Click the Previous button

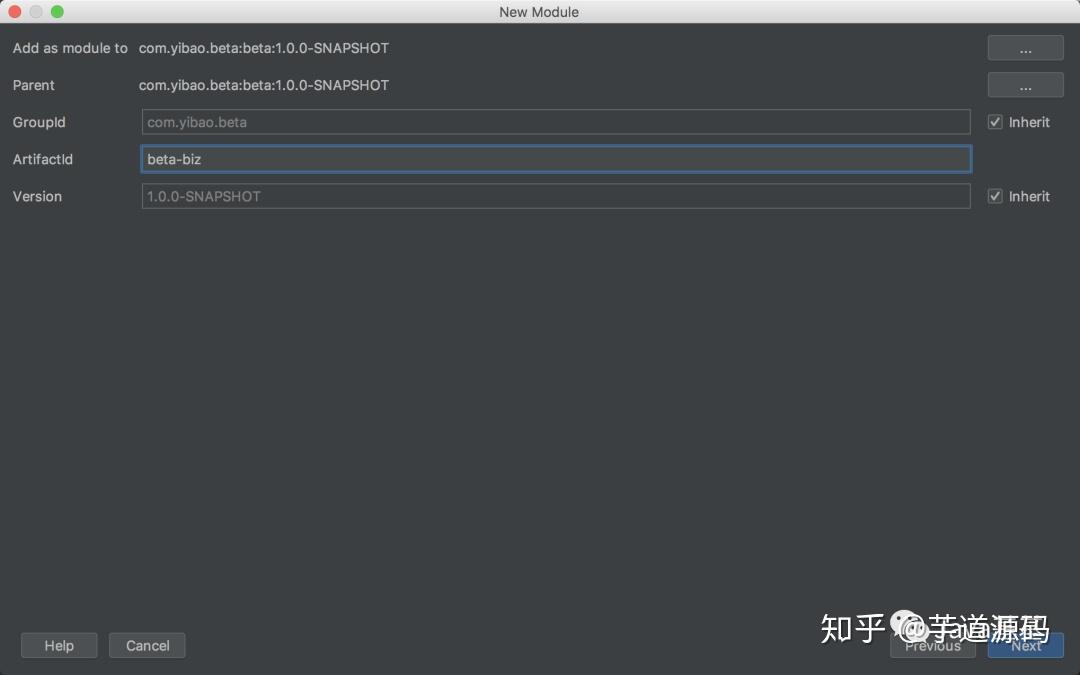coord(932,645)
